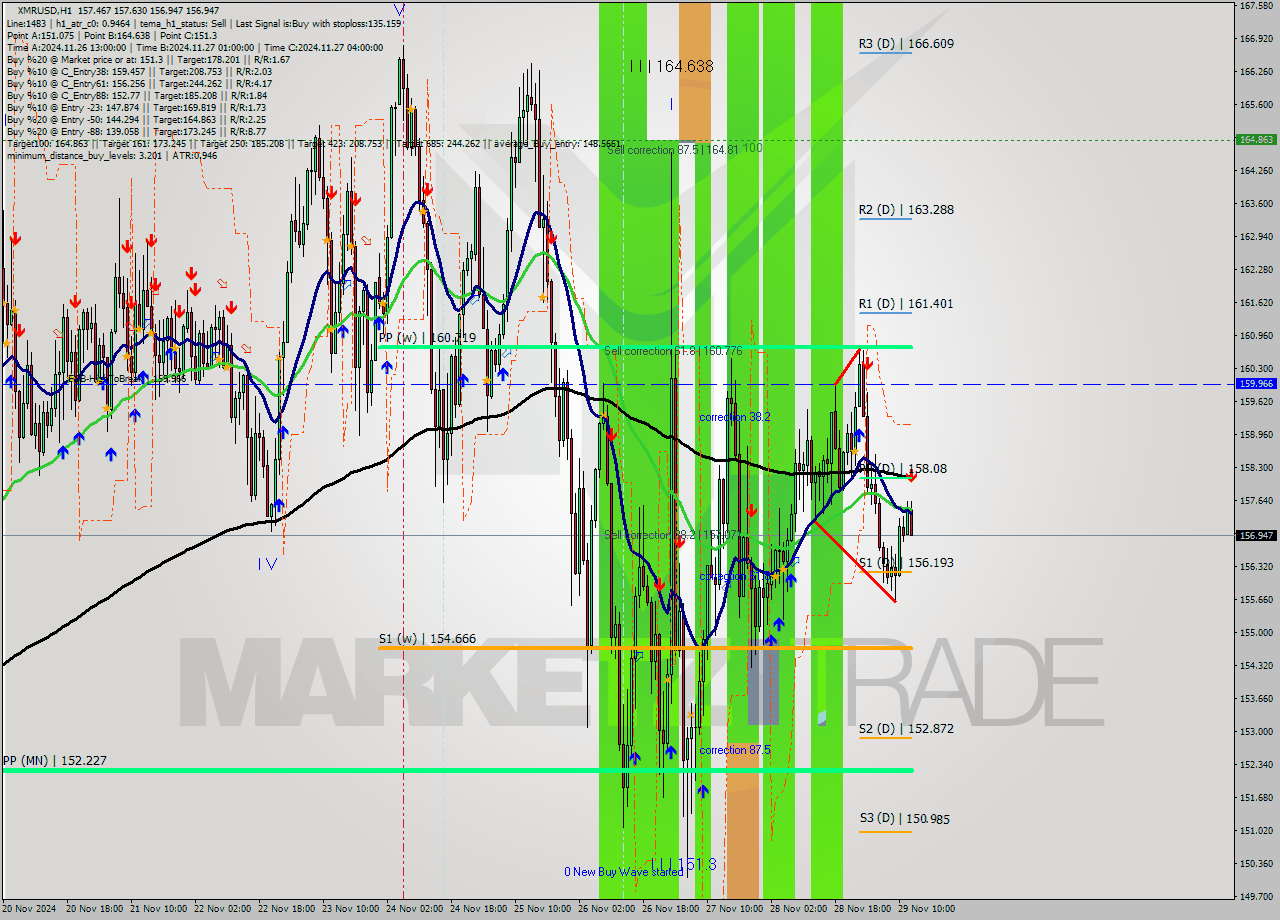The image size is (1280, 920).
Task: Click the 29 Nov 10:00 time axis label
Action: 926,909
